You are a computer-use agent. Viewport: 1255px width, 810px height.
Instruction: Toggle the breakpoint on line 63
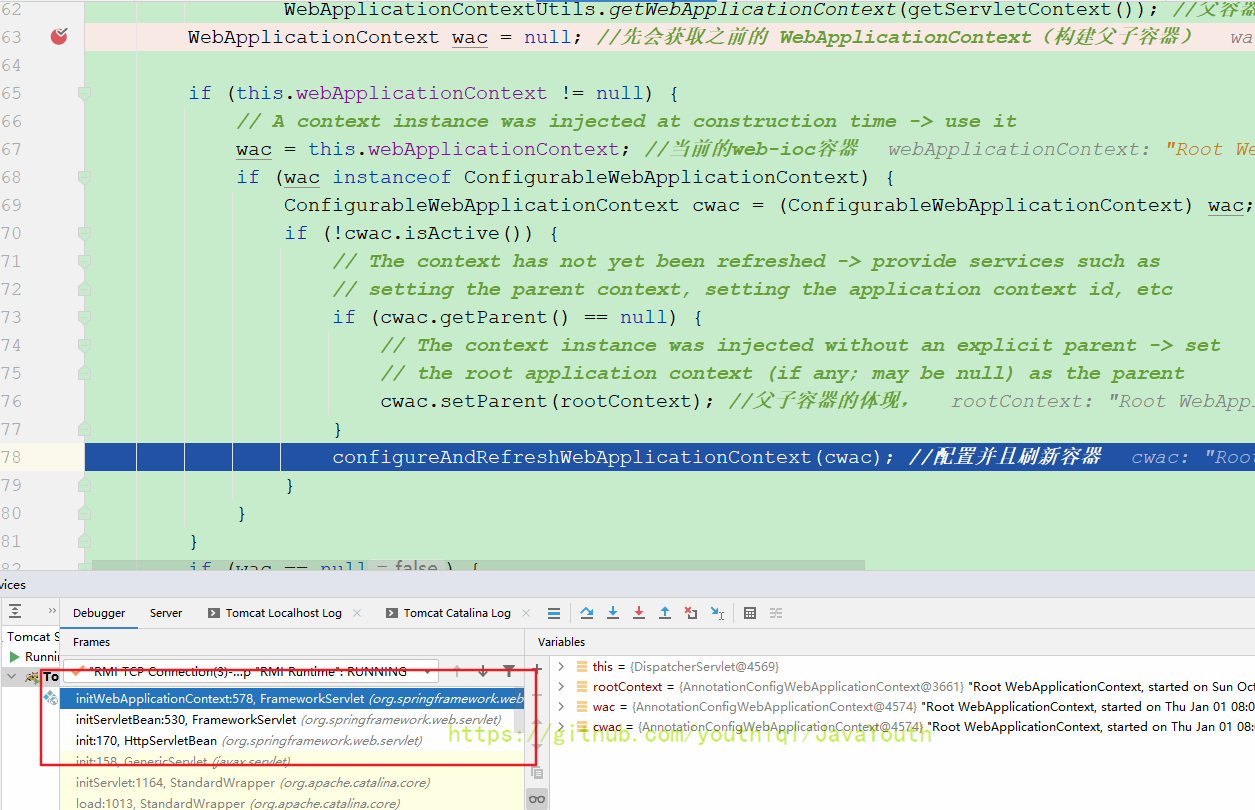tap(60, 37)
